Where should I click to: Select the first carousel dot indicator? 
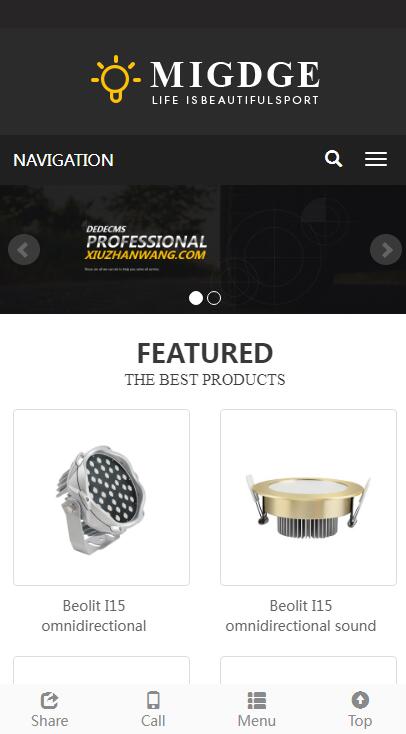(x=196, y=298)
